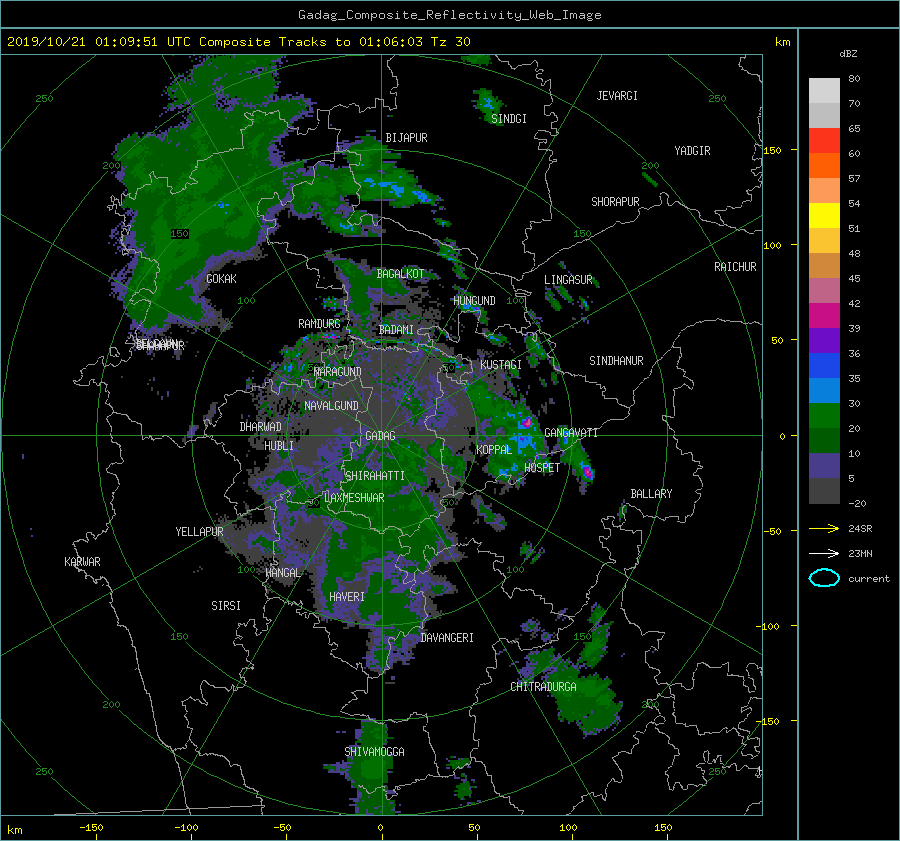Image resolution: width=900 pixels, height=841 pixels.
Task: Click the HOSPET city label
Action: pos(542,468)
